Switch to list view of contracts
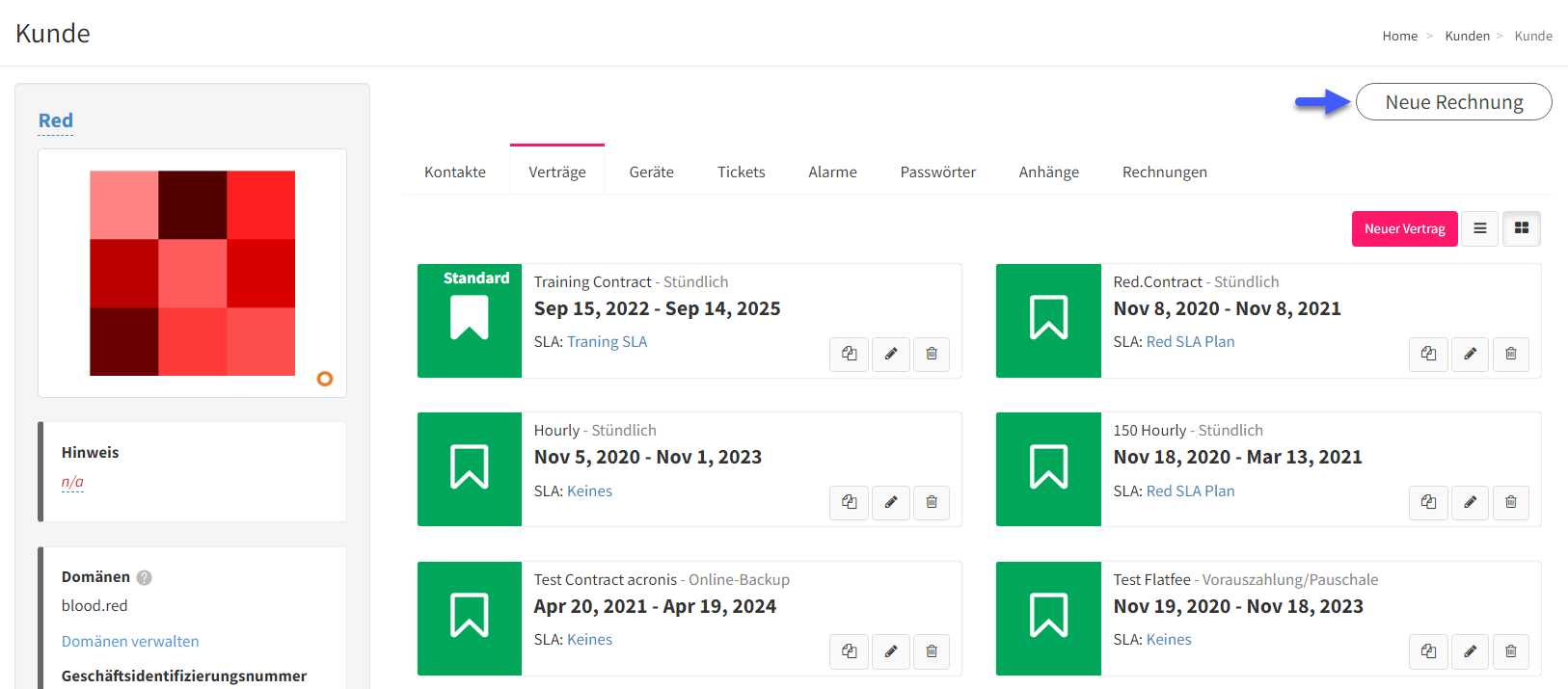The image size is (1568, 689). pyautogui.click(x=1480, y=228)
